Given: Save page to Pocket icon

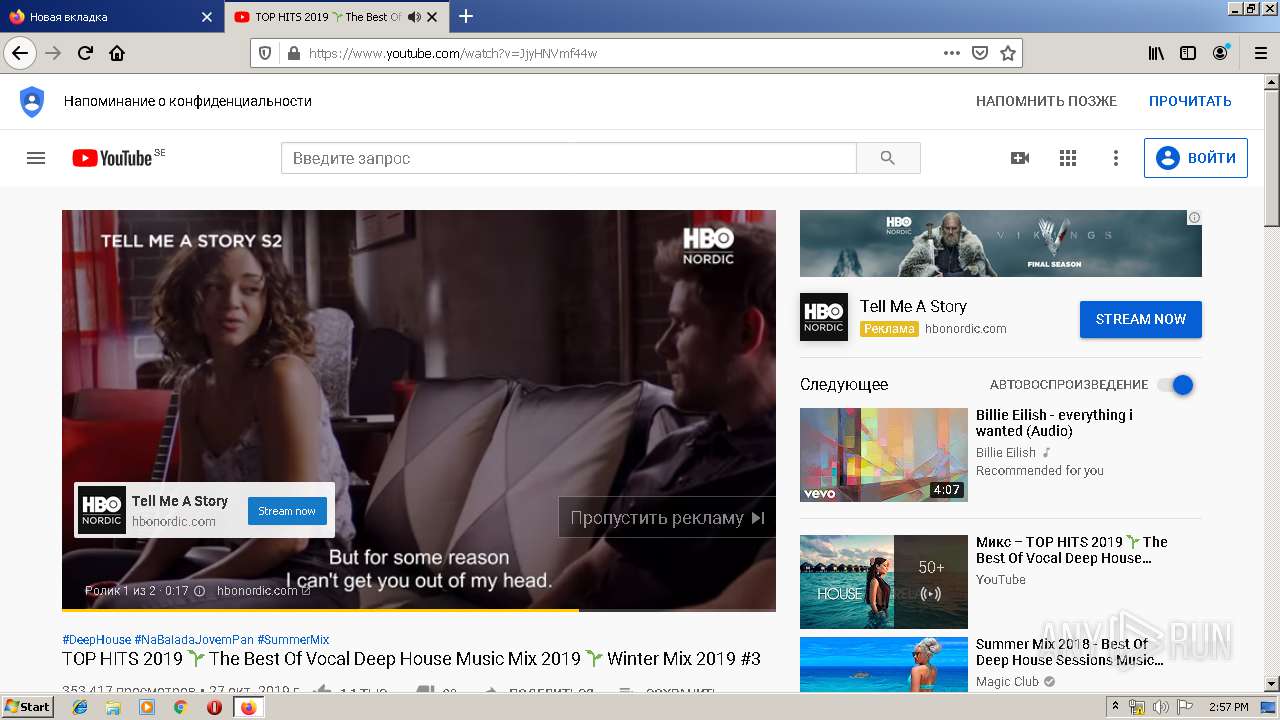Looking at the screenshot, I should pyautogui.click(x=980, y=53).
